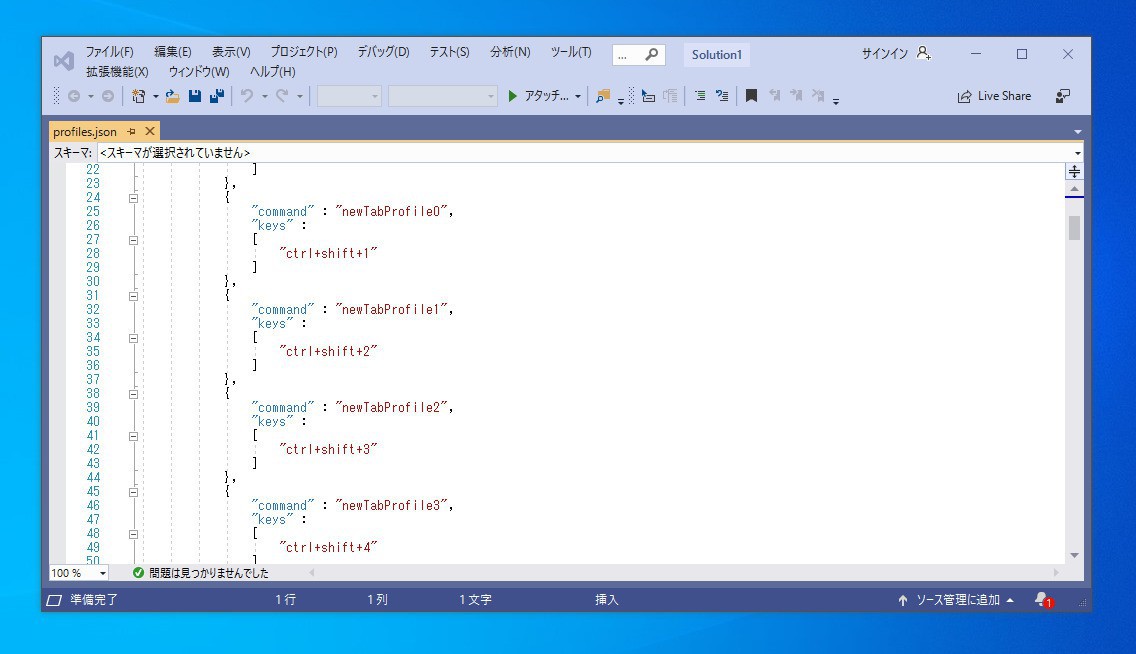The height and width of the screenshot is (654, 1136).
Task: Click the "newTabProfile0" value in the code
Action: [391, 211]
